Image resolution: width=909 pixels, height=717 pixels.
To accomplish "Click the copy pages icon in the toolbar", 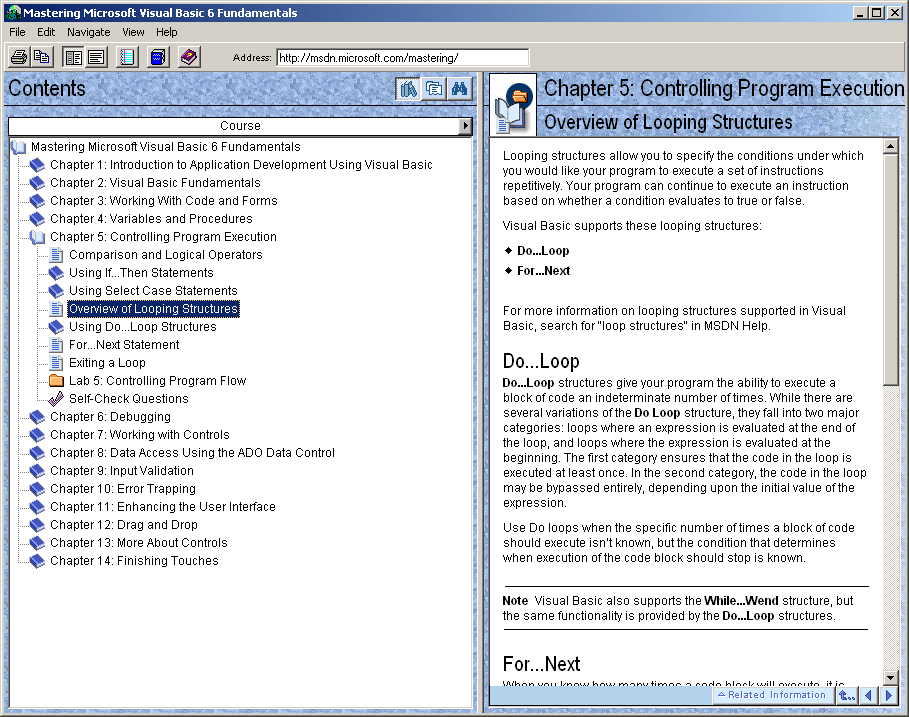I will coord(42,57).
